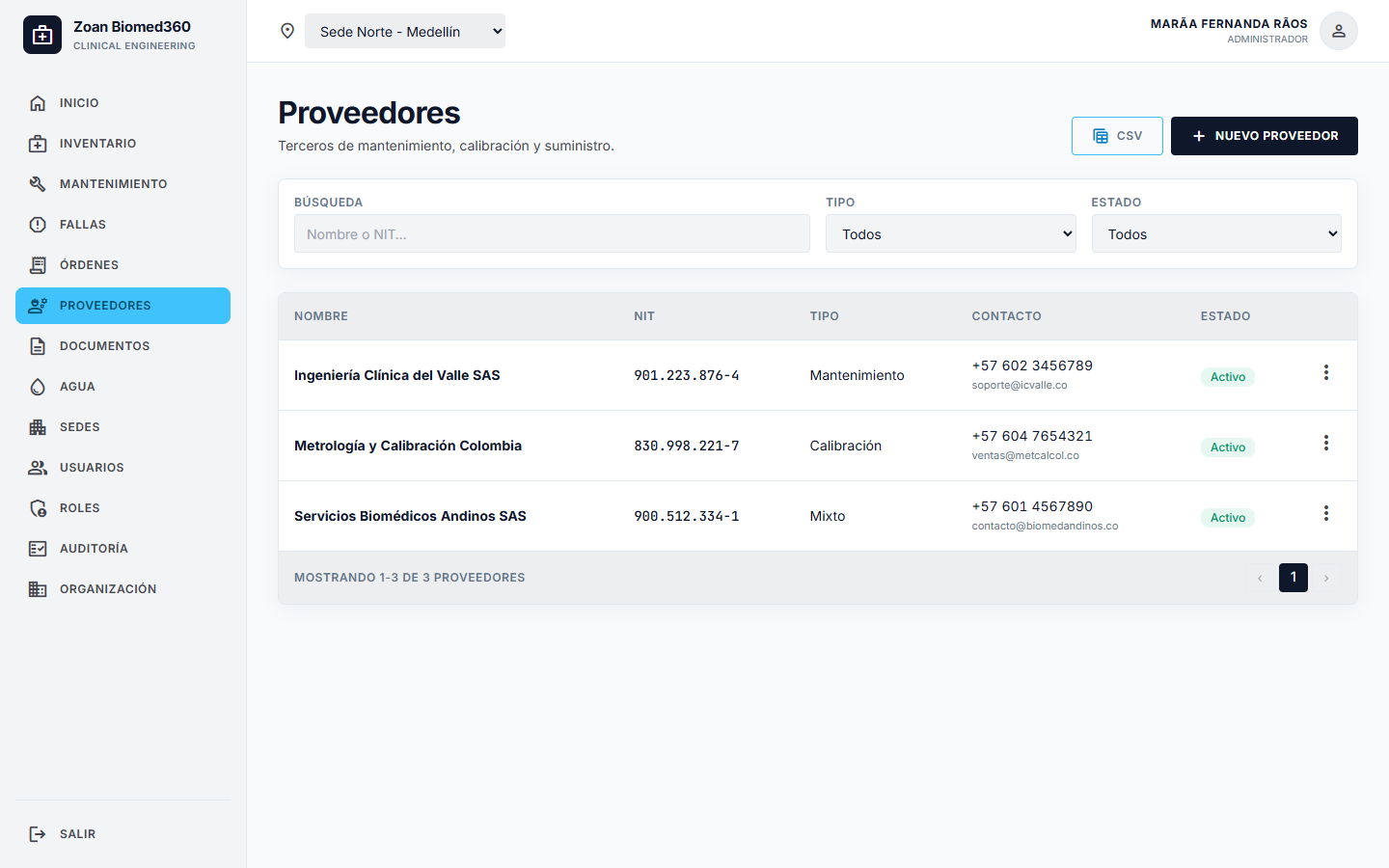Viewport: 1389px width, 868px height.
Task: Click NIT 900.512.334-1
Action: 687,516
